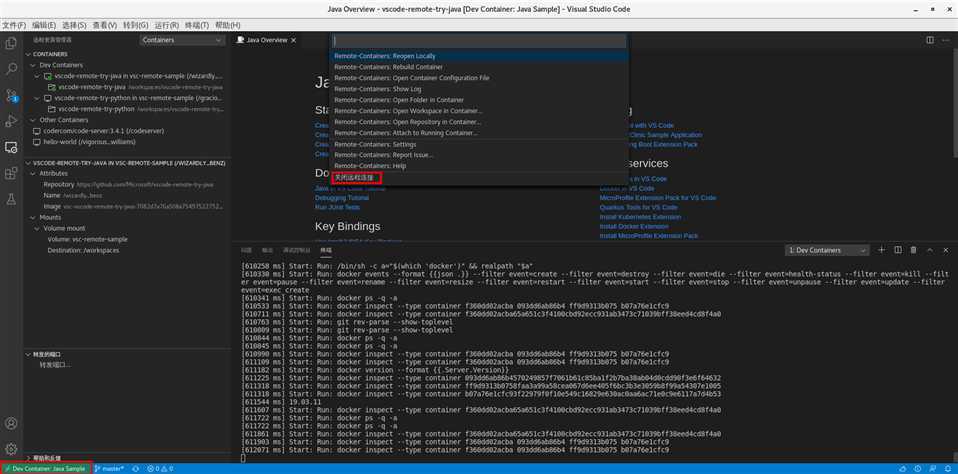
Task: Collapse the CONTAINERS section header
Action: click(127, 54)
